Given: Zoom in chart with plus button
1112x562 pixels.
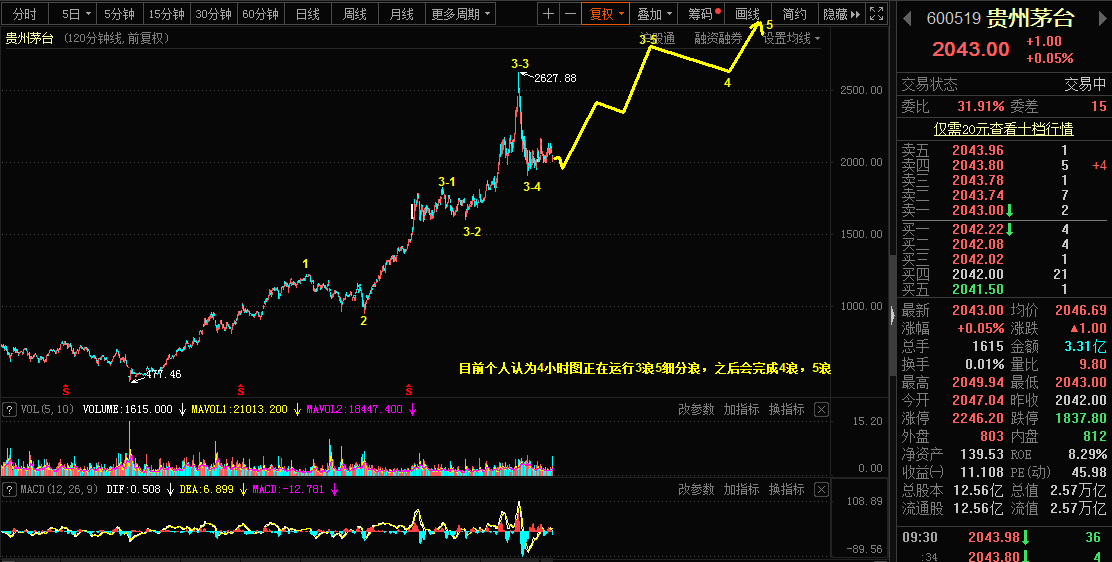Looking at the screenshot, I should pyautogui.click(x=548, y=13).
